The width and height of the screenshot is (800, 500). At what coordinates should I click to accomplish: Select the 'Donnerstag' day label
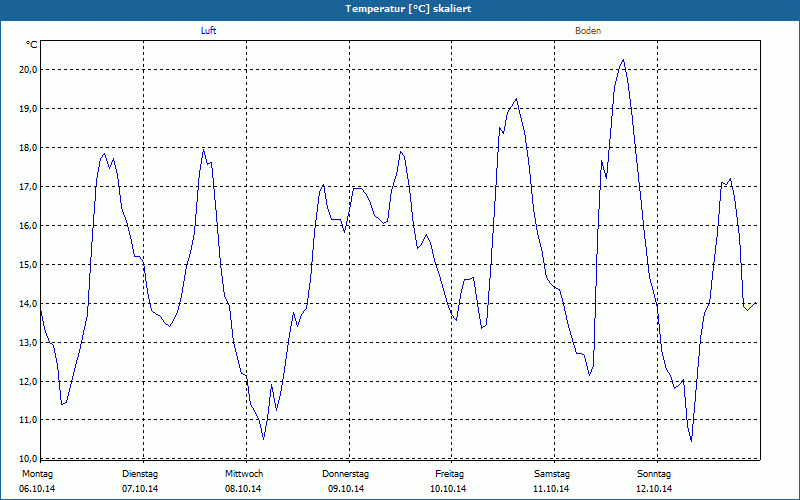pos(345,474)
